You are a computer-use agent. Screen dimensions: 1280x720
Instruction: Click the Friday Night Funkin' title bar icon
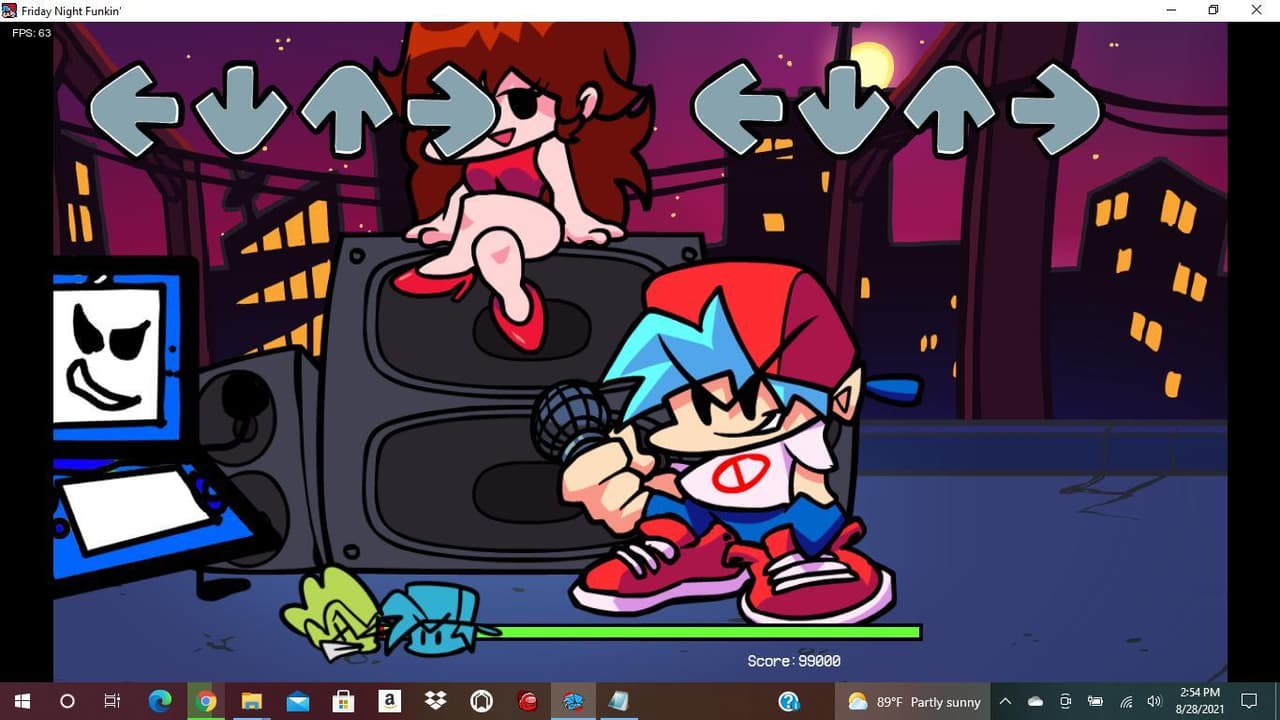coord(10,10)
